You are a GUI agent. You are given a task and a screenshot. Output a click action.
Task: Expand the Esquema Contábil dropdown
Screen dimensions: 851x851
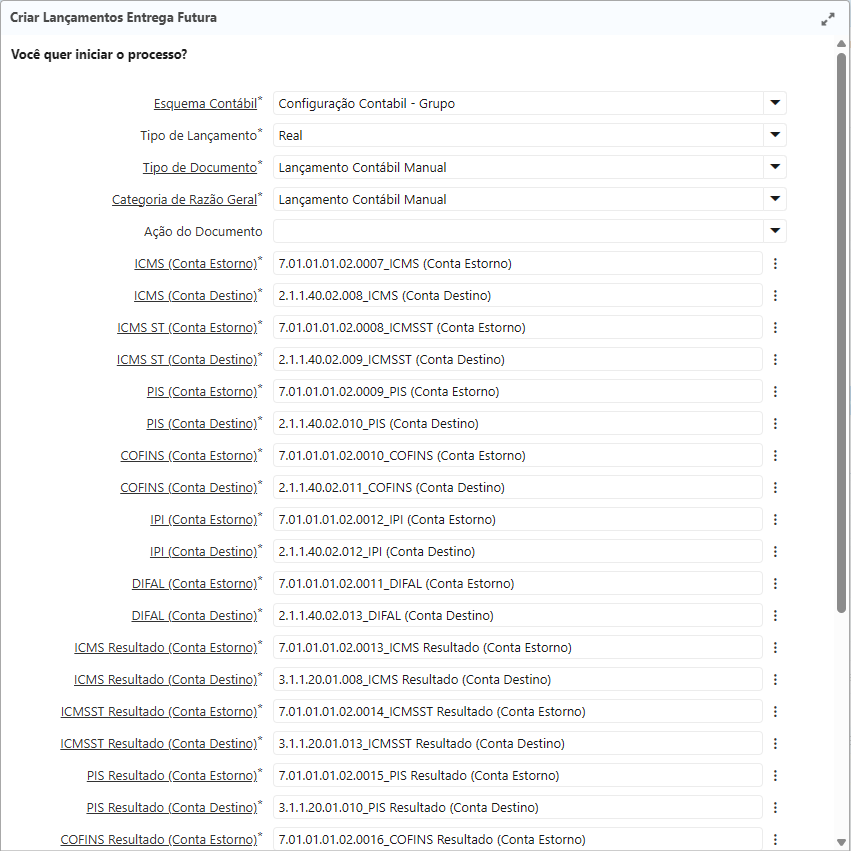pyautogui.click(x=774, y=103)
